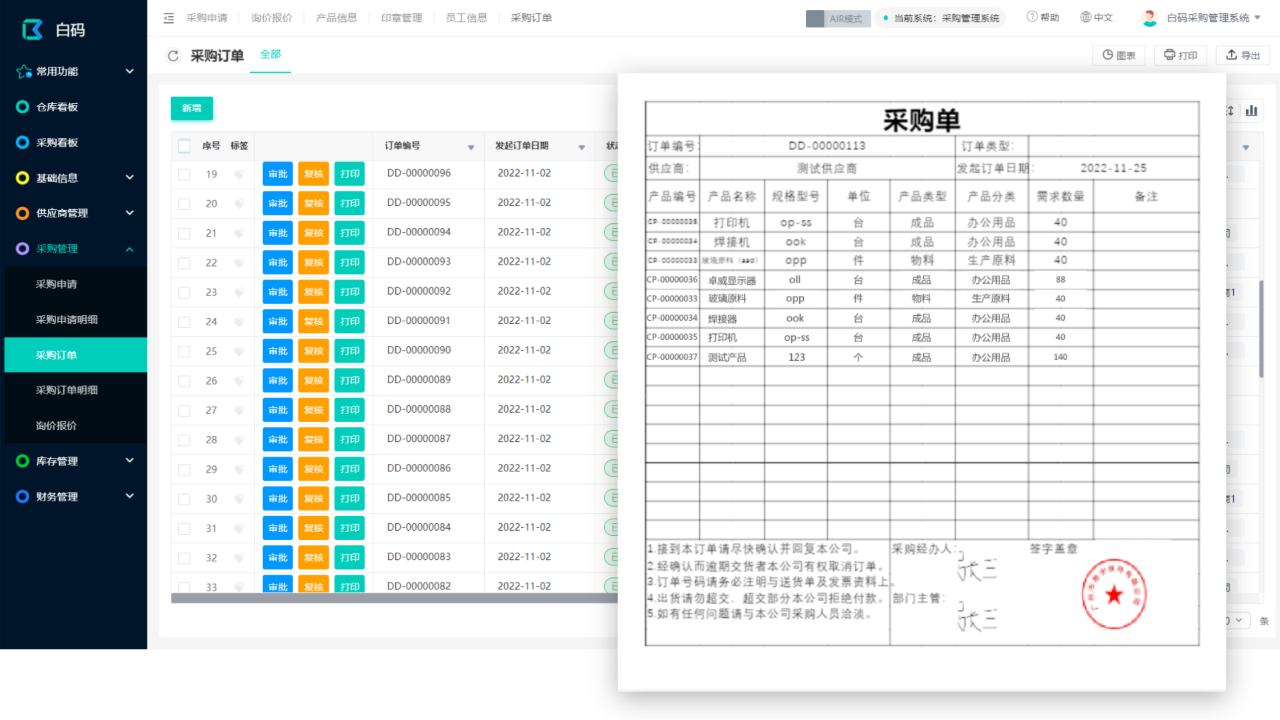Click 审批 button for order DD-00000096
This screenshot has width=1280, height=720.
tap(278, 174)
